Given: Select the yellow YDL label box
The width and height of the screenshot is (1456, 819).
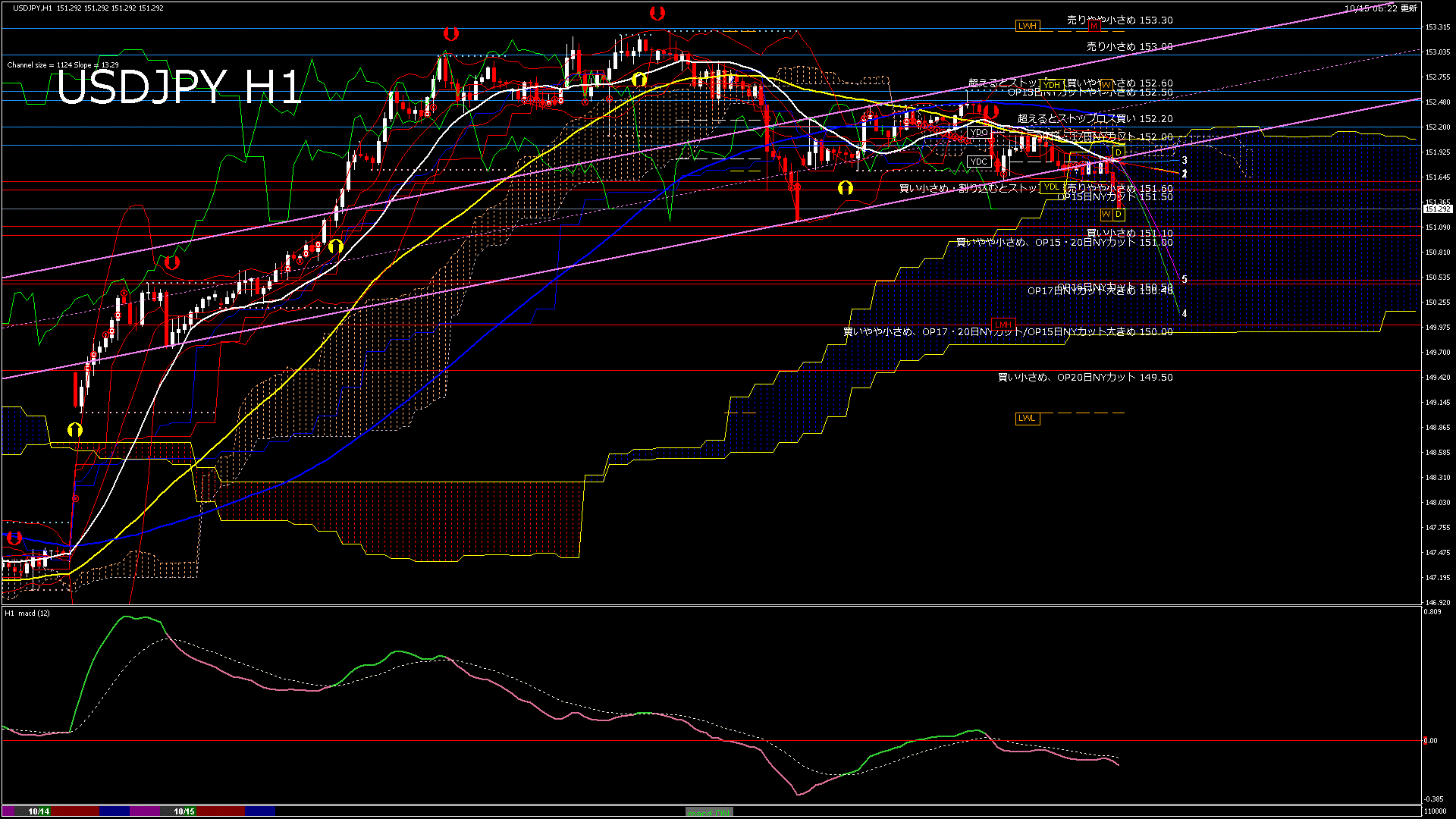Looking at the screenshot, I should (x=1051, y=187).
